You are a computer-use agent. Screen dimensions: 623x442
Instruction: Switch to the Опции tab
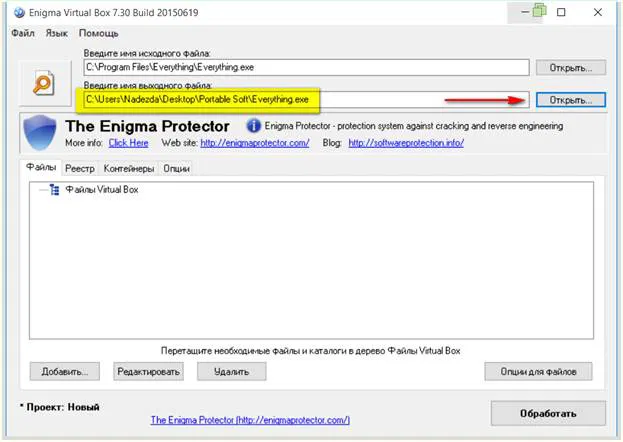(176, 169)
